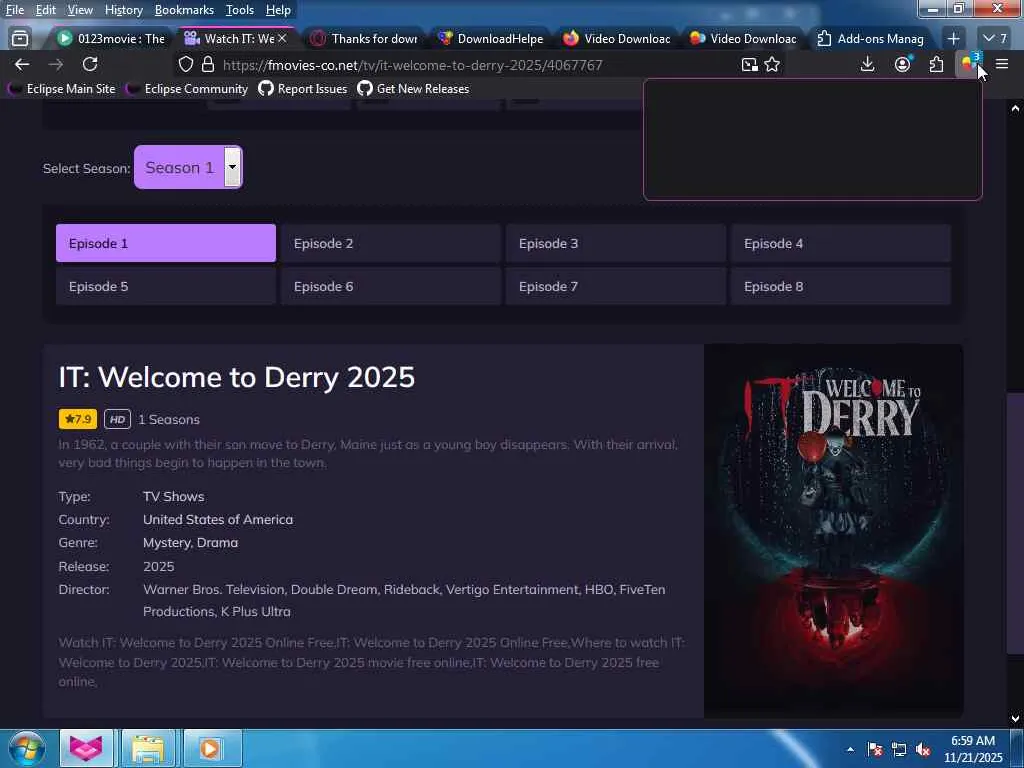Click the taskbar clock showing 6:59 AM
The height and width of the screenshot is (768, 1024).
click(x=973, y=748)
